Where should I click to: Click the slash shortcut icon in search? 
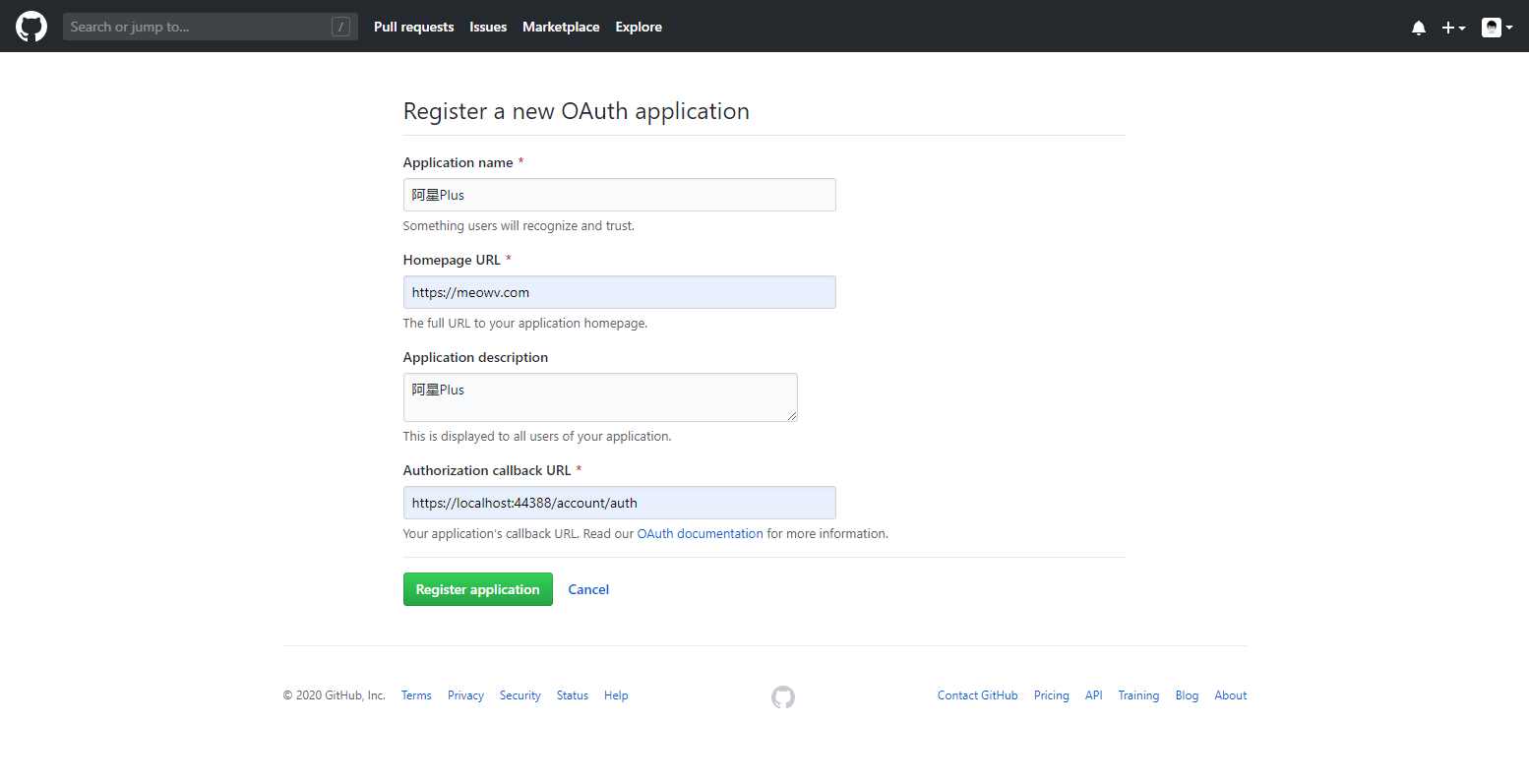340,27
